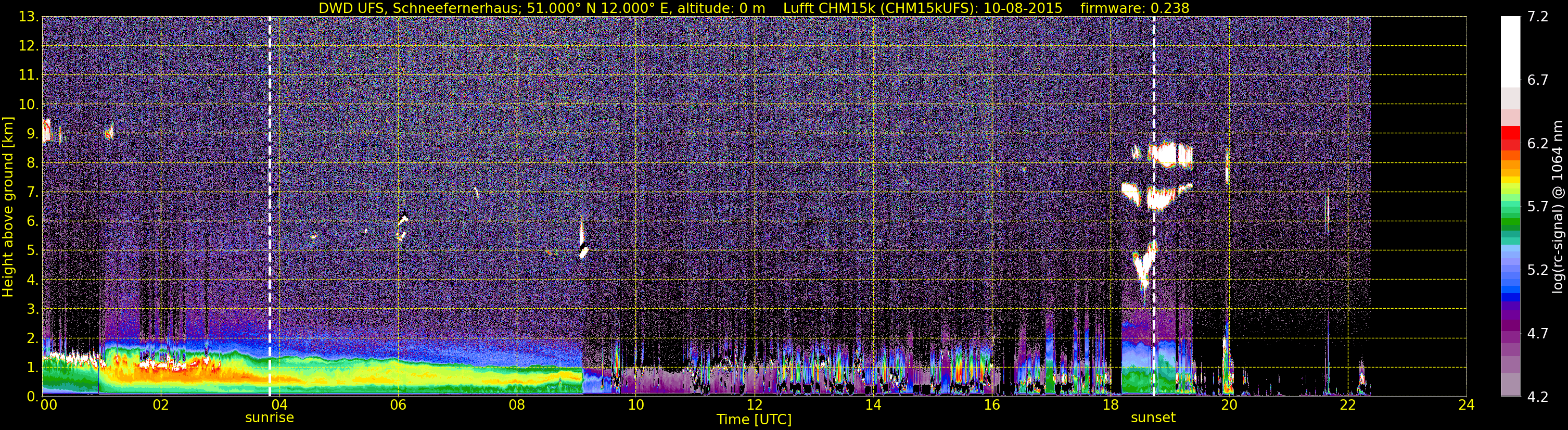
Task: Click the x-axis tick label '20'
Action: (x=1229, y=404)
